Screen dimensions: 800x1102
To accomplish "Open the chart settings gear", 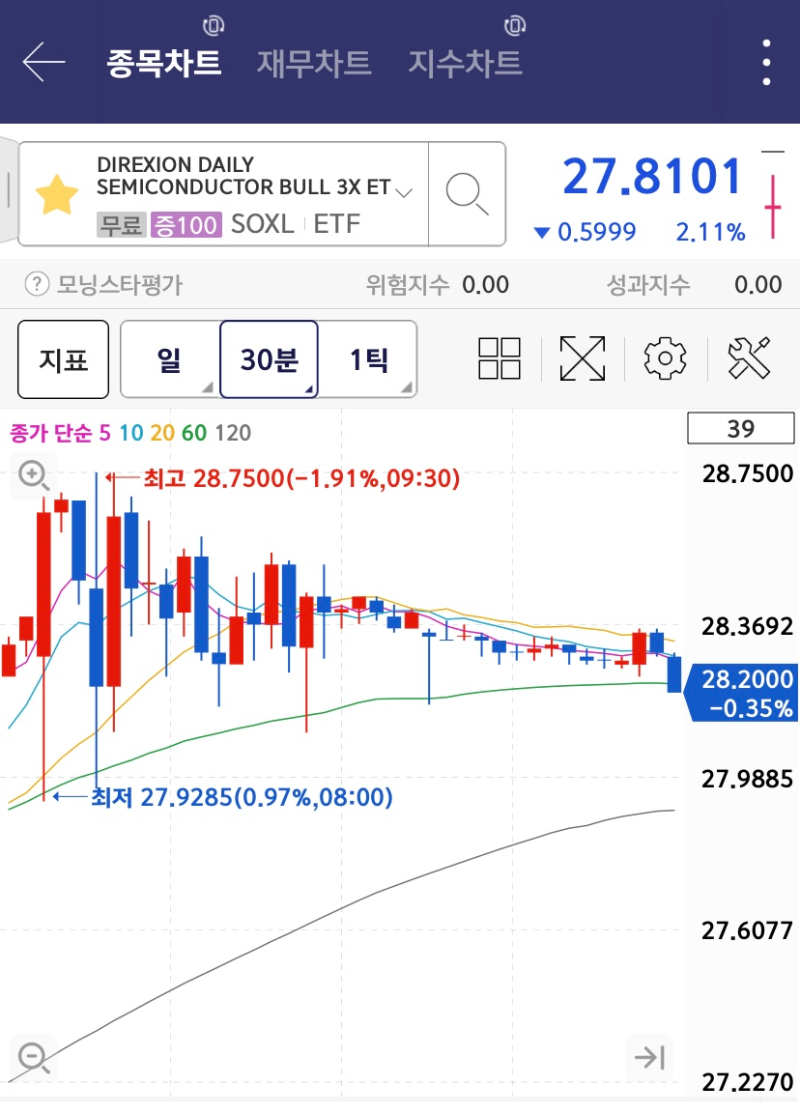I will coord(663,357).
